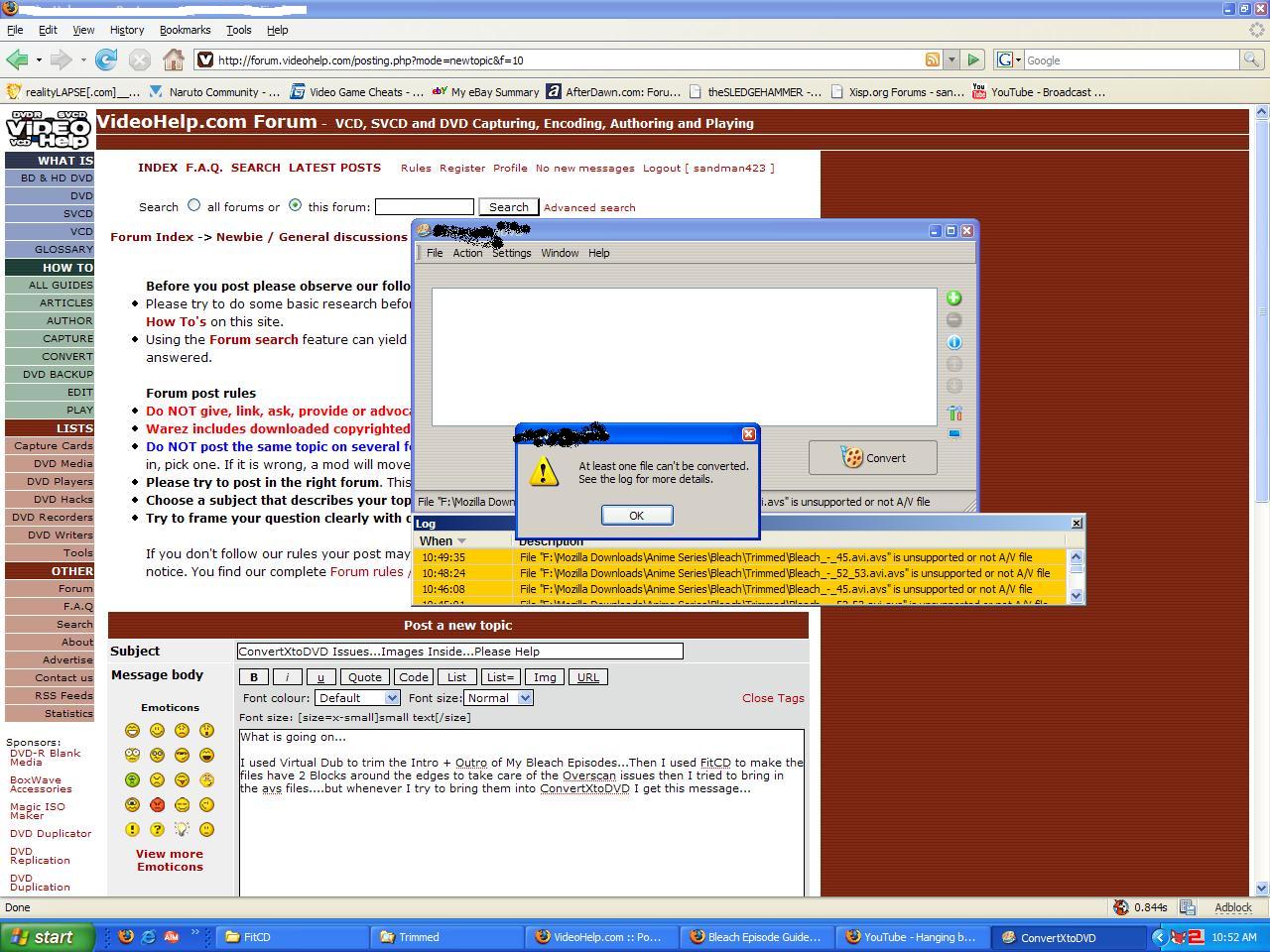Switch to the Trimmed folder taskbar item
Viewport: 1270px width, 952px height.
pos(447,936)
